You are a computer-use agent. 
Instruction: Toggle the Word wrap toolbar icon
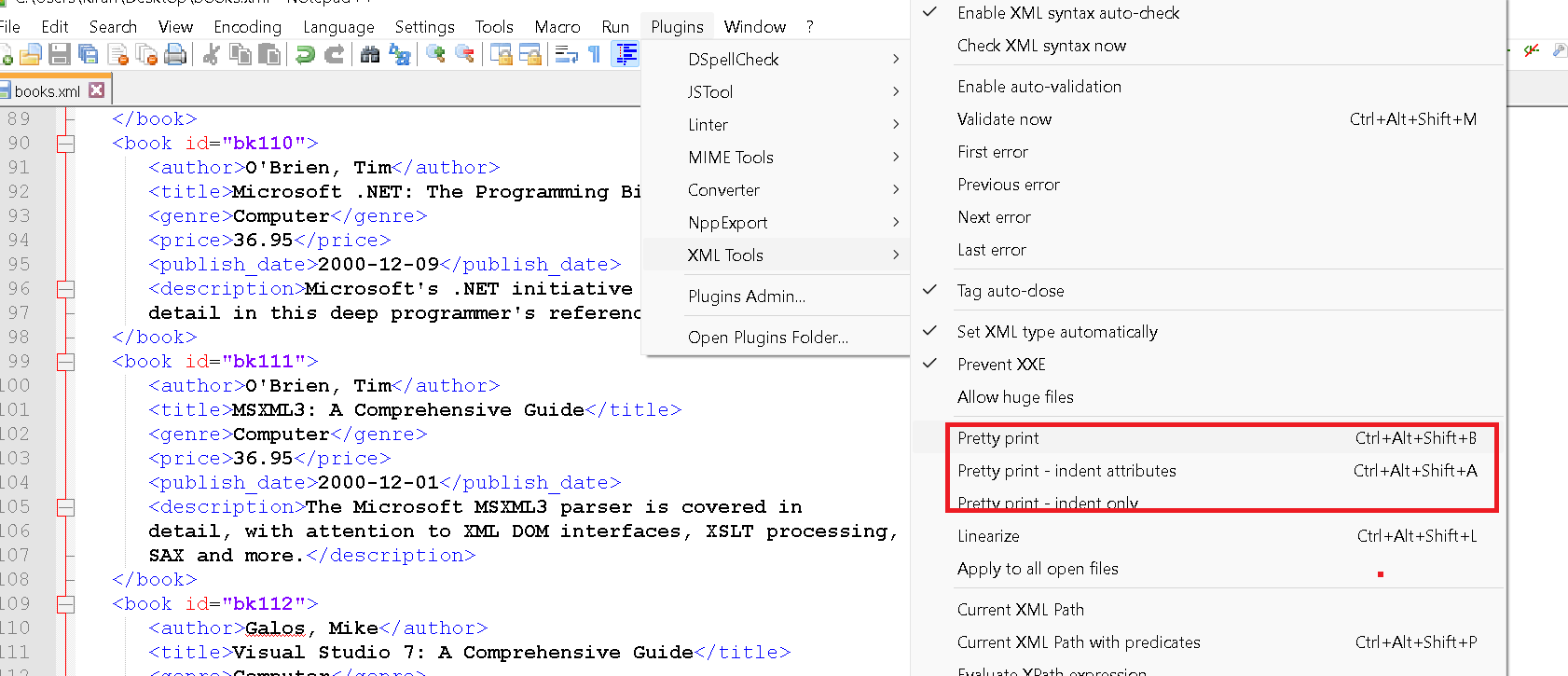pos(566,55)
